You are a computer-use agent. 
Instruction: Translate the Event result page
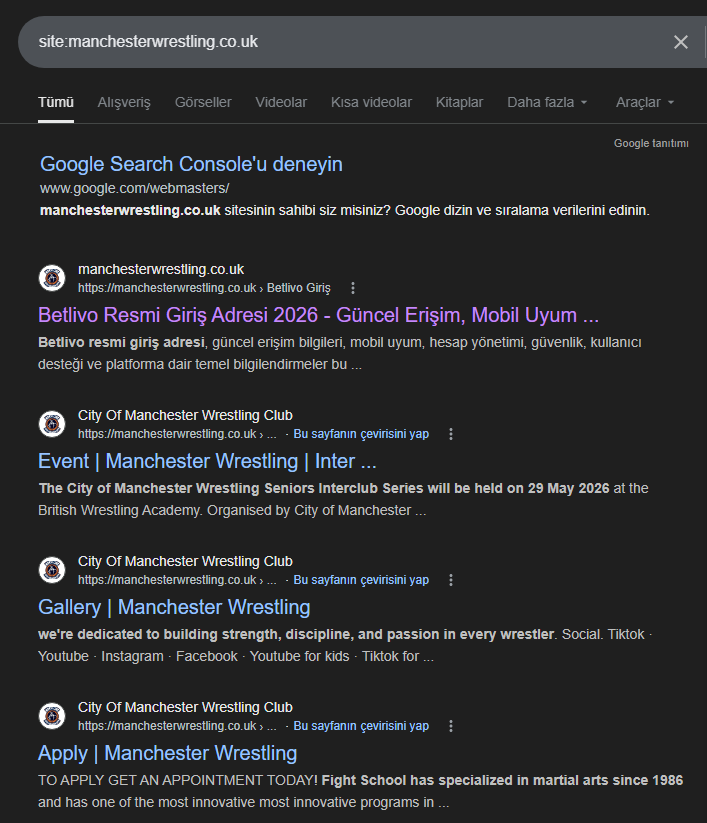pyautogui.click(x=361, y=434)
